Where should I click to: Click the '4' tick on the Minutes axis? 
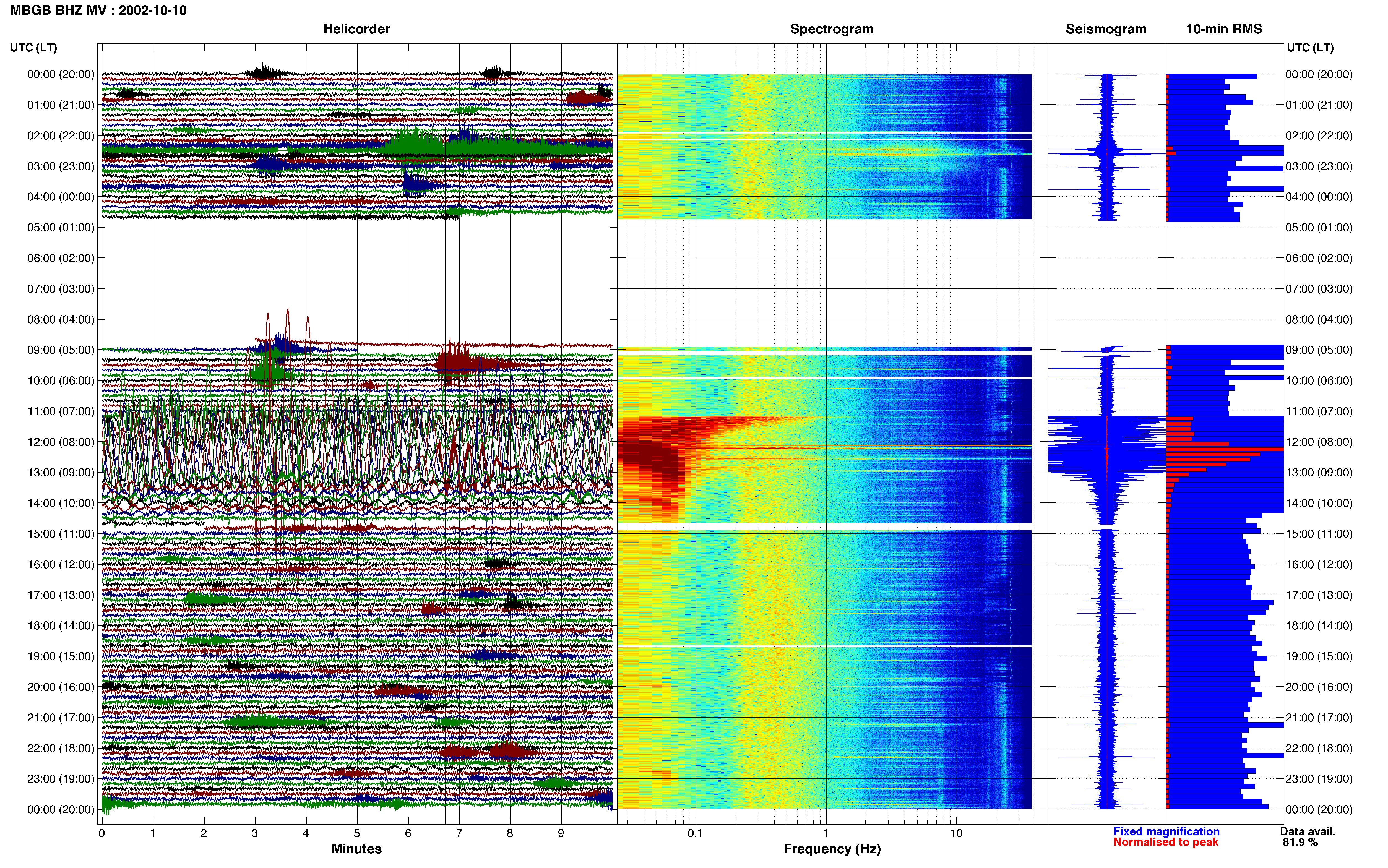pyautogui.click(x=306, y=833)
